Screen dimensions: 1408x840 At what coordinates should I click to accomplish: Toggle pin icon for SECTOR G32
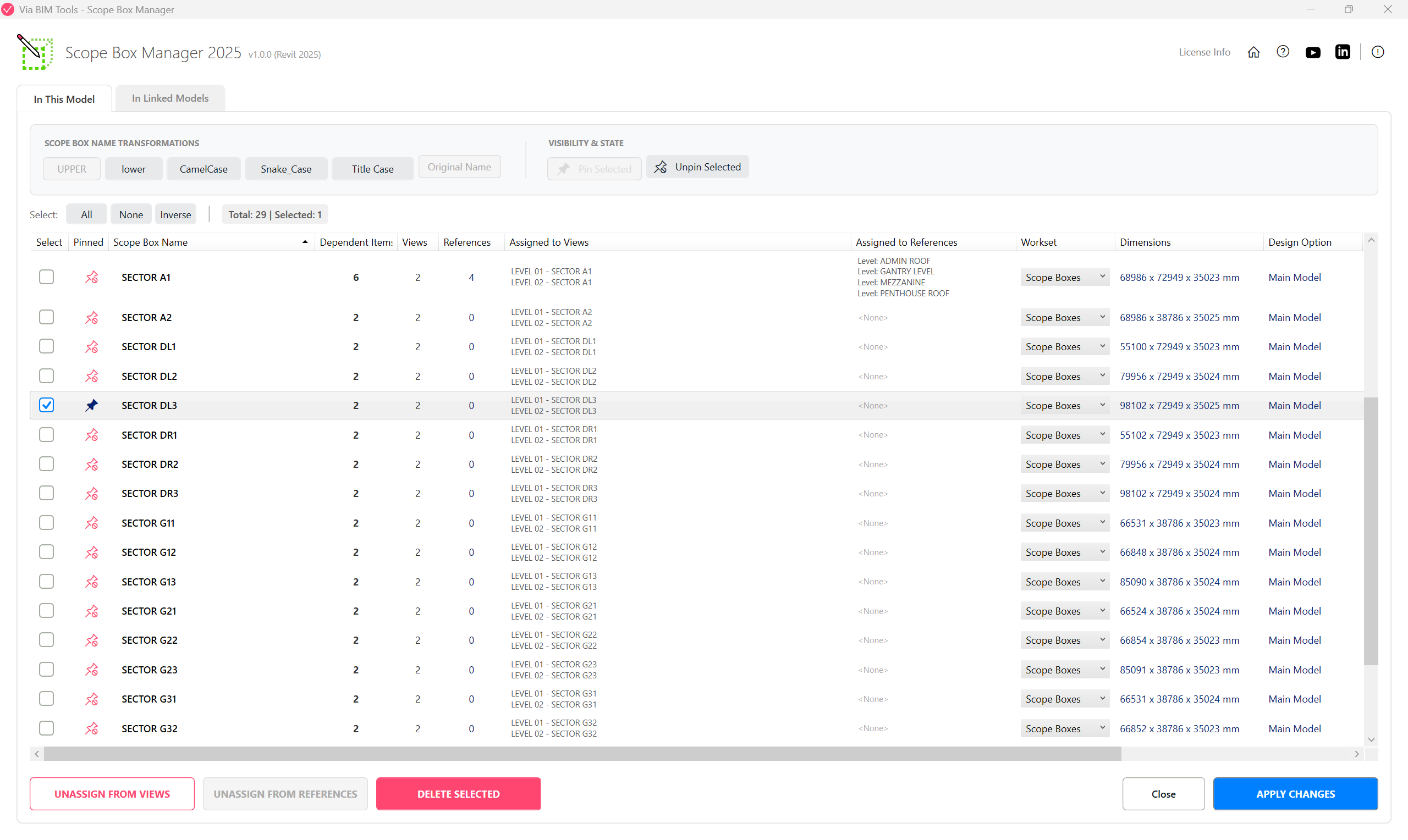coord(92,728)
